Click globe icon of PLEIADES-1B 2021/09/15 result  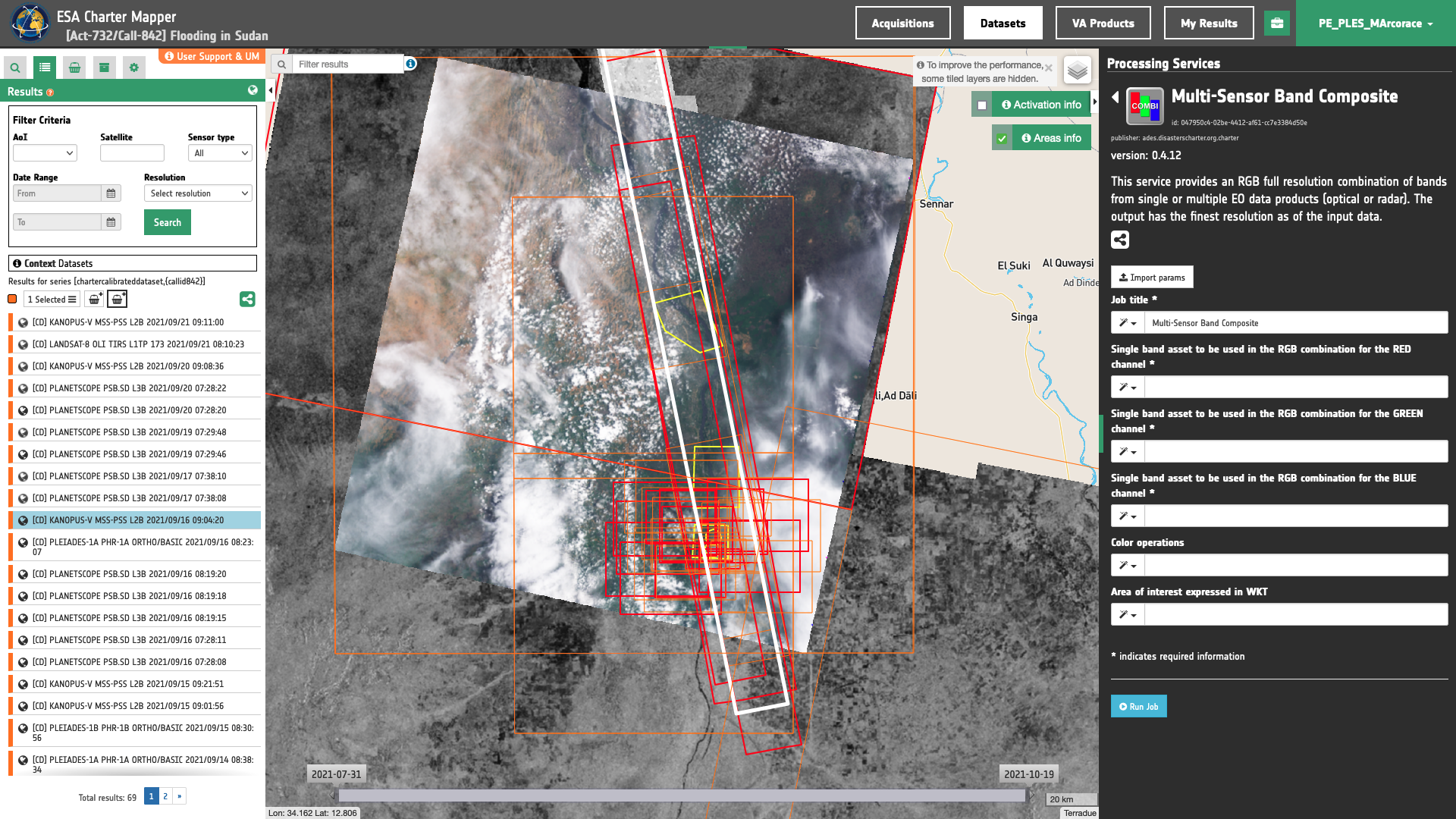coord(24,728)
